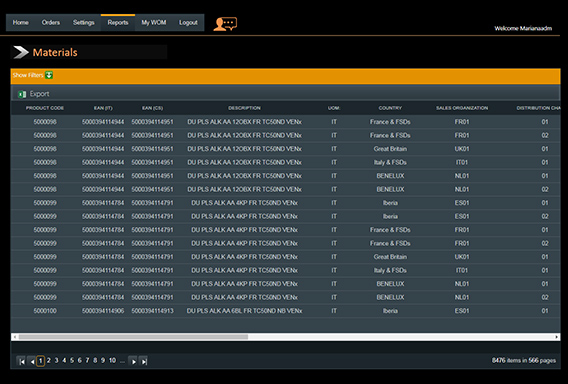This screenshot has height=384, width=568.
Task: Click the Excel icon beside Export
Action: coord(22,94)
